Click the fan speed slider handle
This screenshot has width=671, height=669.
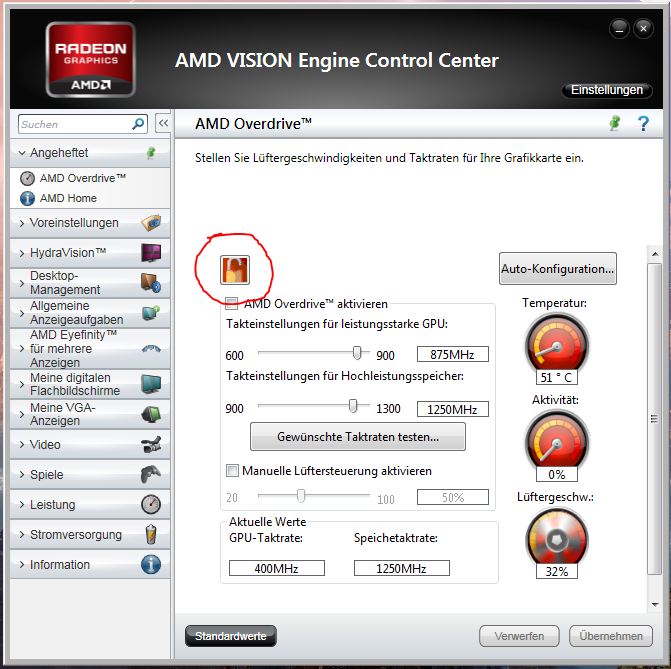tap(301, 496)
